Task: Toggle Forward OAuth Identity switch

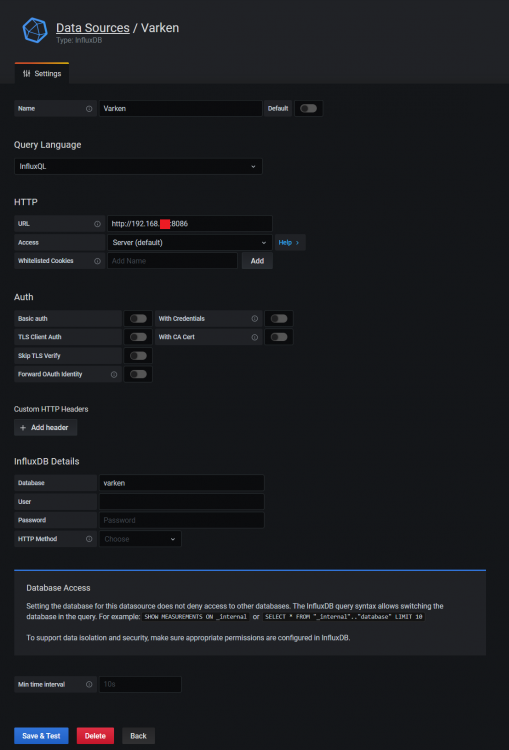Action: [x=138, y=375]
